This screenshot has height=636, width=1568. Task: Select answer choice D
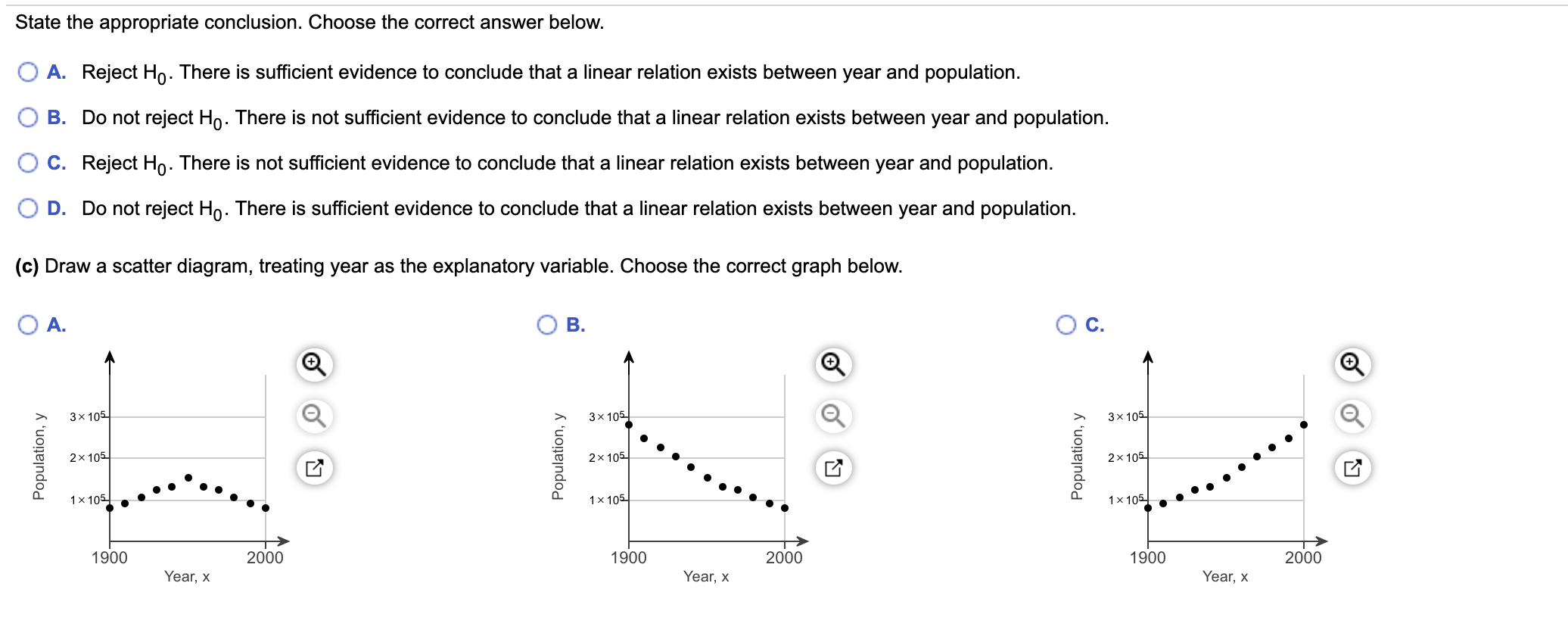pos(28,207)
